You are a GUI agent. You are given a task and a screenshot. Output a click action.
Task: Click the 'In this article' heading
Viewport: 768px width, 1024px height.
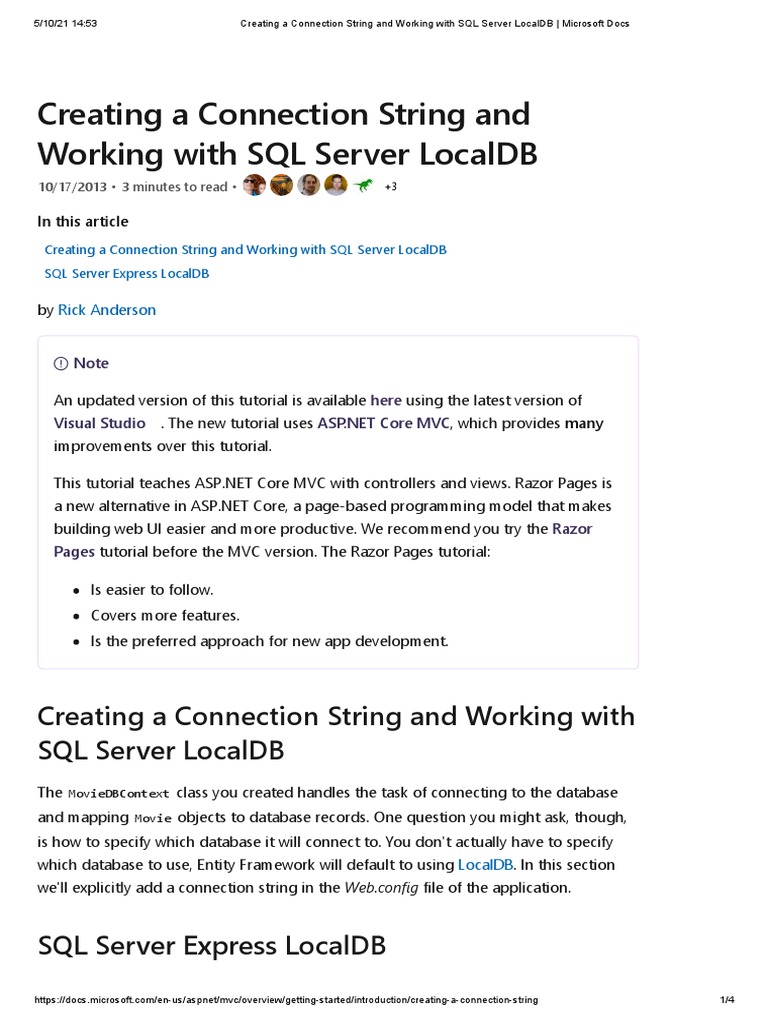(x=83, y=221)
